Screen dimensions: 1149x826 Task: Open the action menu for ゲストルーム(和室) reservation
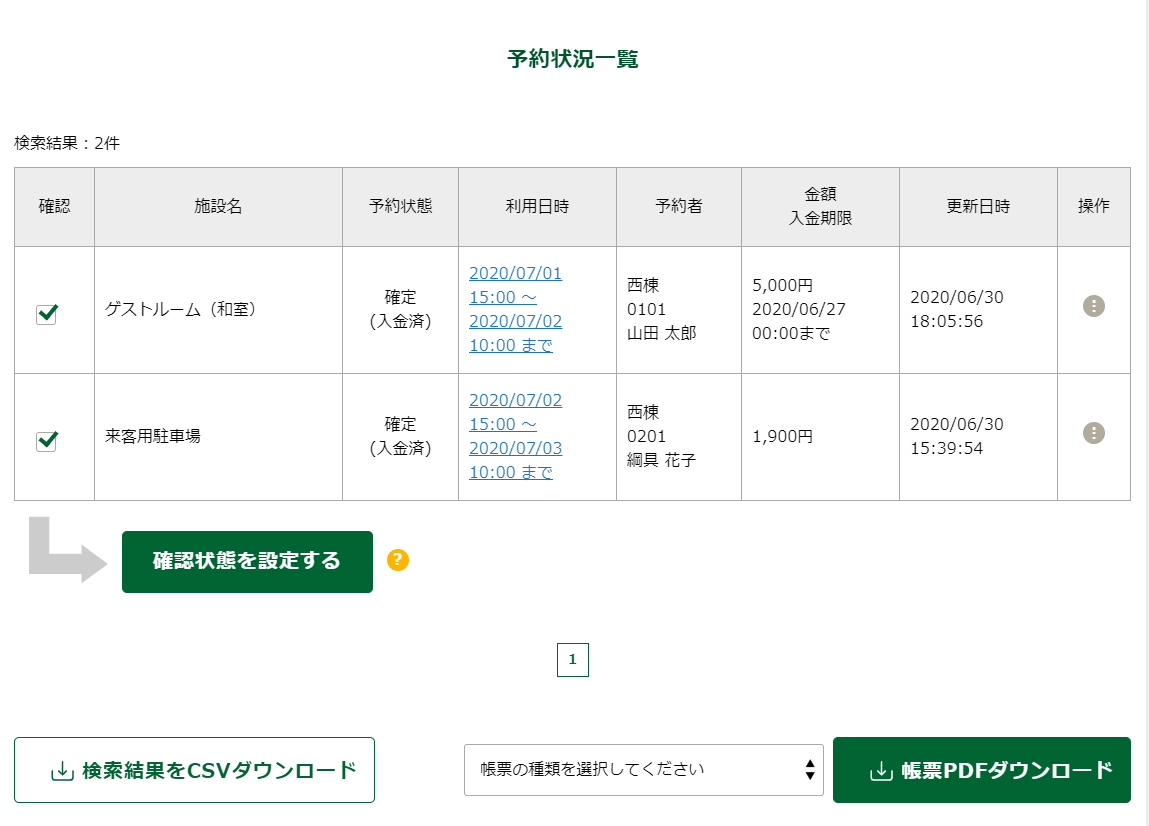pos(1094,306)
